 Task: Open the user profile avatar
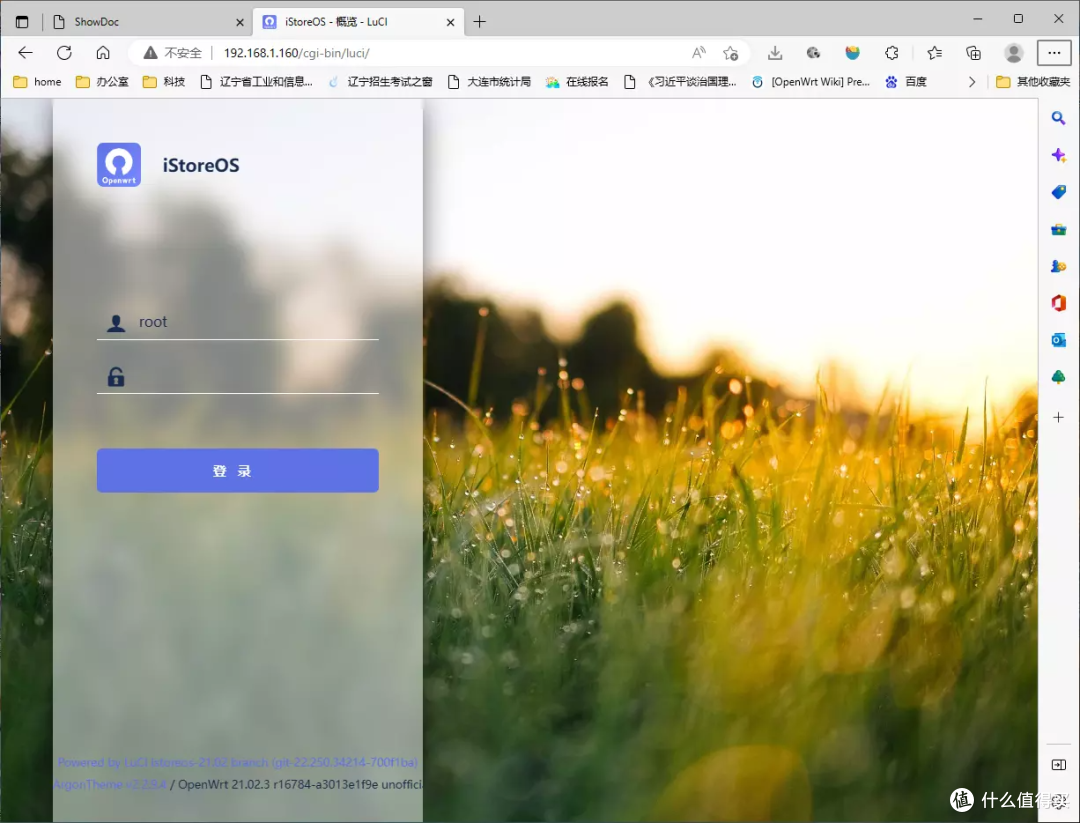point(1013,53)
